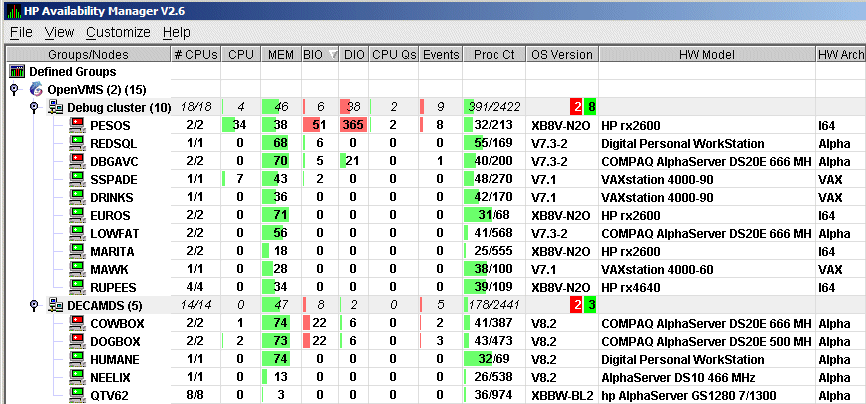This screenshot has height=404, width=866.
Task: Collapse the OpenVMS tree node
Action: click(x=14, y=89)
